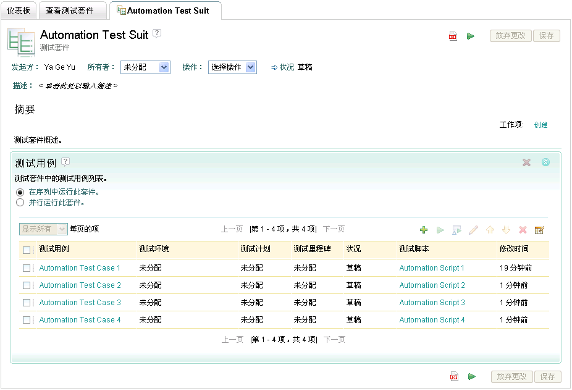Click the bottom 放弃更改 discard button
The image size is (572, 390).
coord(511,377)
